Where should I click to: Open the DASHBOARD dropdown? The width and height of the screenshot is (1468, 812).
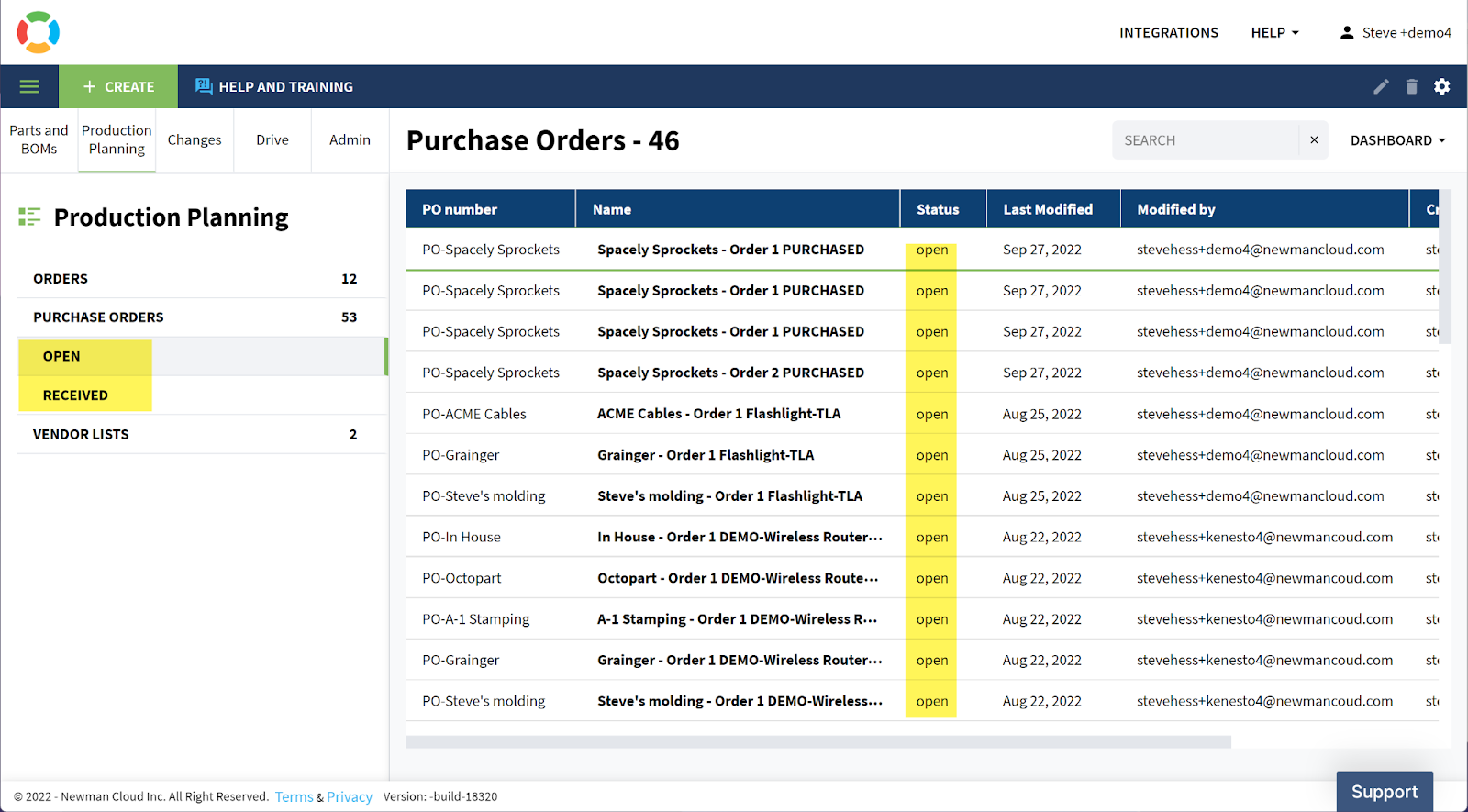coord(1398,140)
